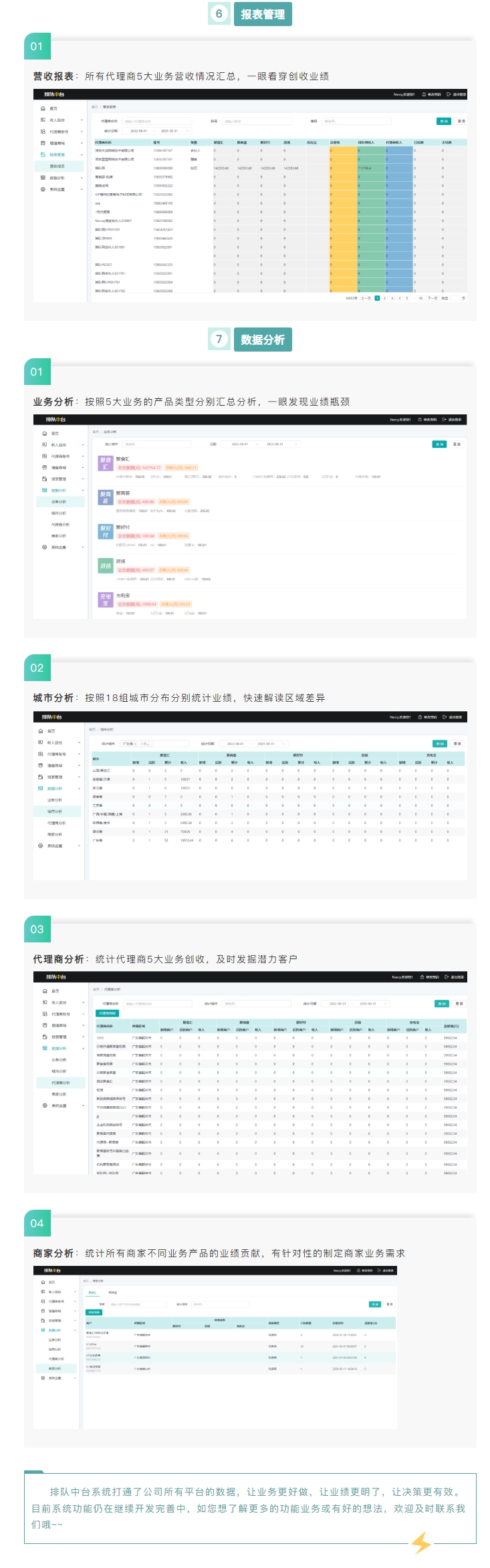Viewport: 490px width, 1568px height.
Task: Expand 收入监控 chevron in 营收报表 screenshot
Action: click(82, 120)
